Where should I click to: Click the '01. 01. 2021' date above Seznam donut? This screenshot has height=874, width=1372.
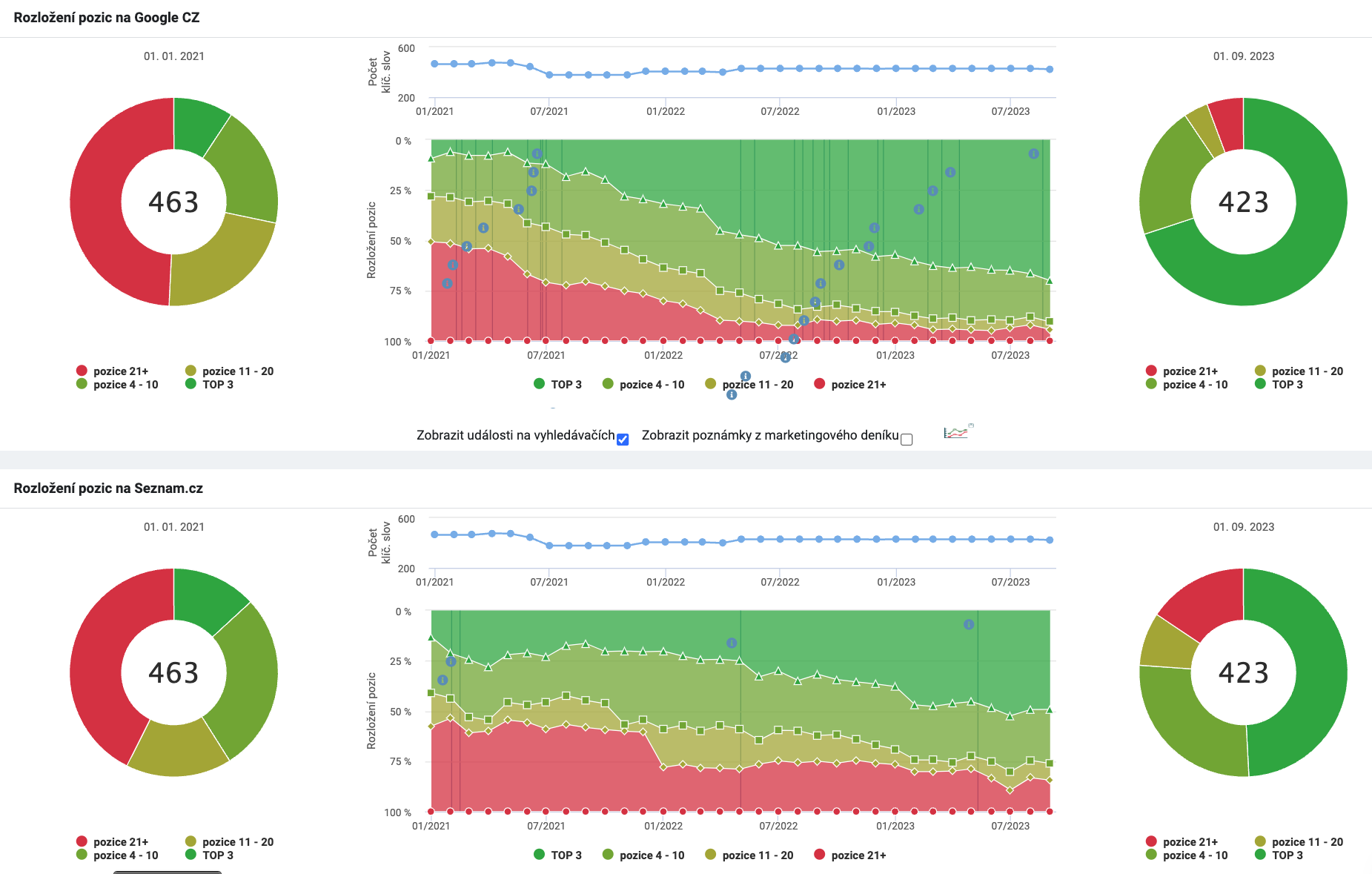174,527
